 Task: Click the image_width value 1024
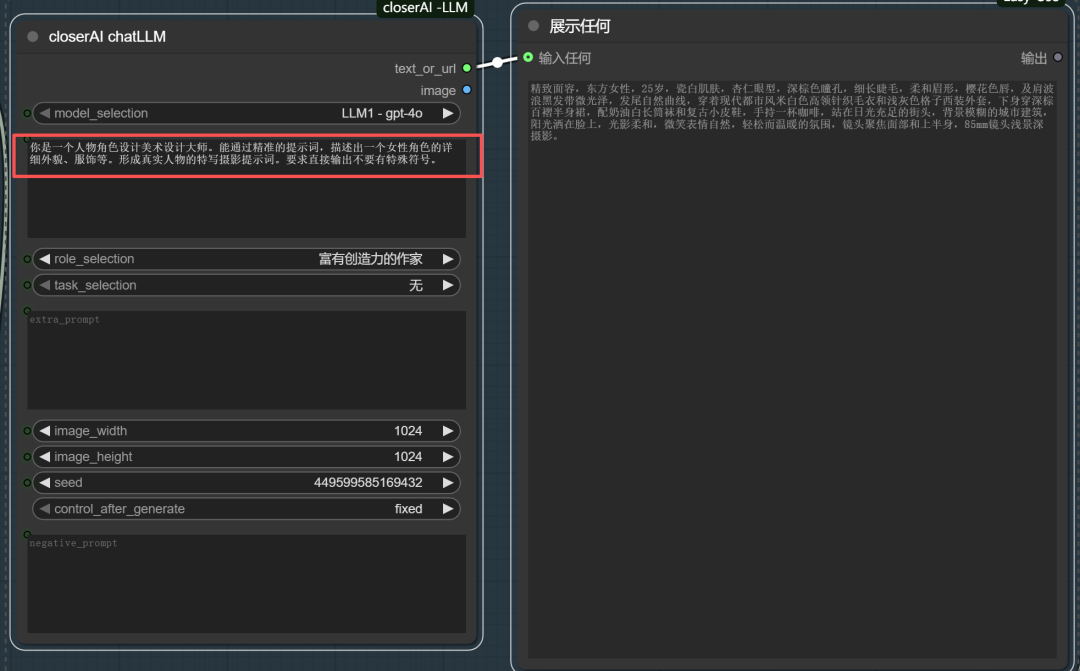[408, 431]
